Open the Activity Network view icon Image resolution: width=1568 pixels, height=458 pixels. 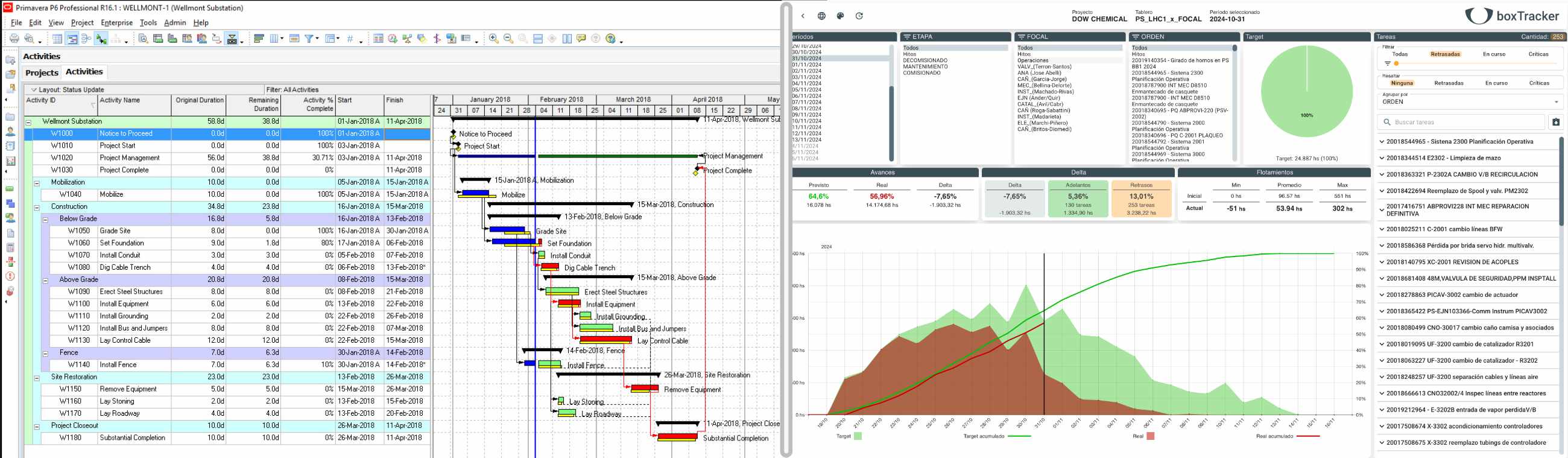(86, 39)
